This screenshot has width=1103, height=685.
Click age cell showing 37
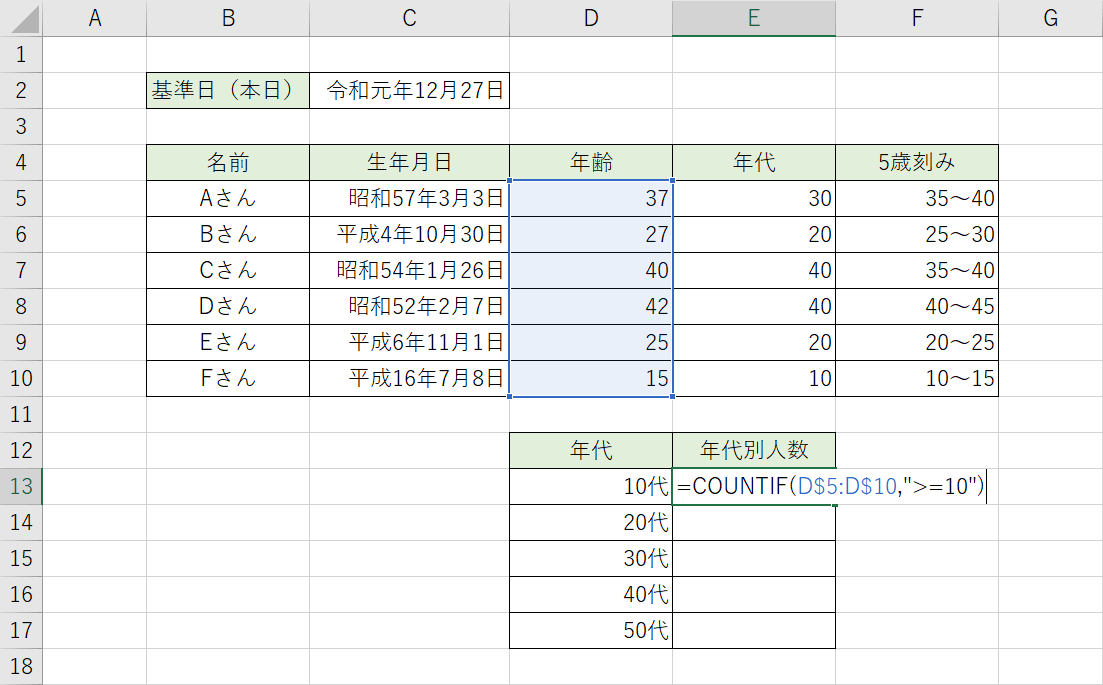tap(591, 198)
